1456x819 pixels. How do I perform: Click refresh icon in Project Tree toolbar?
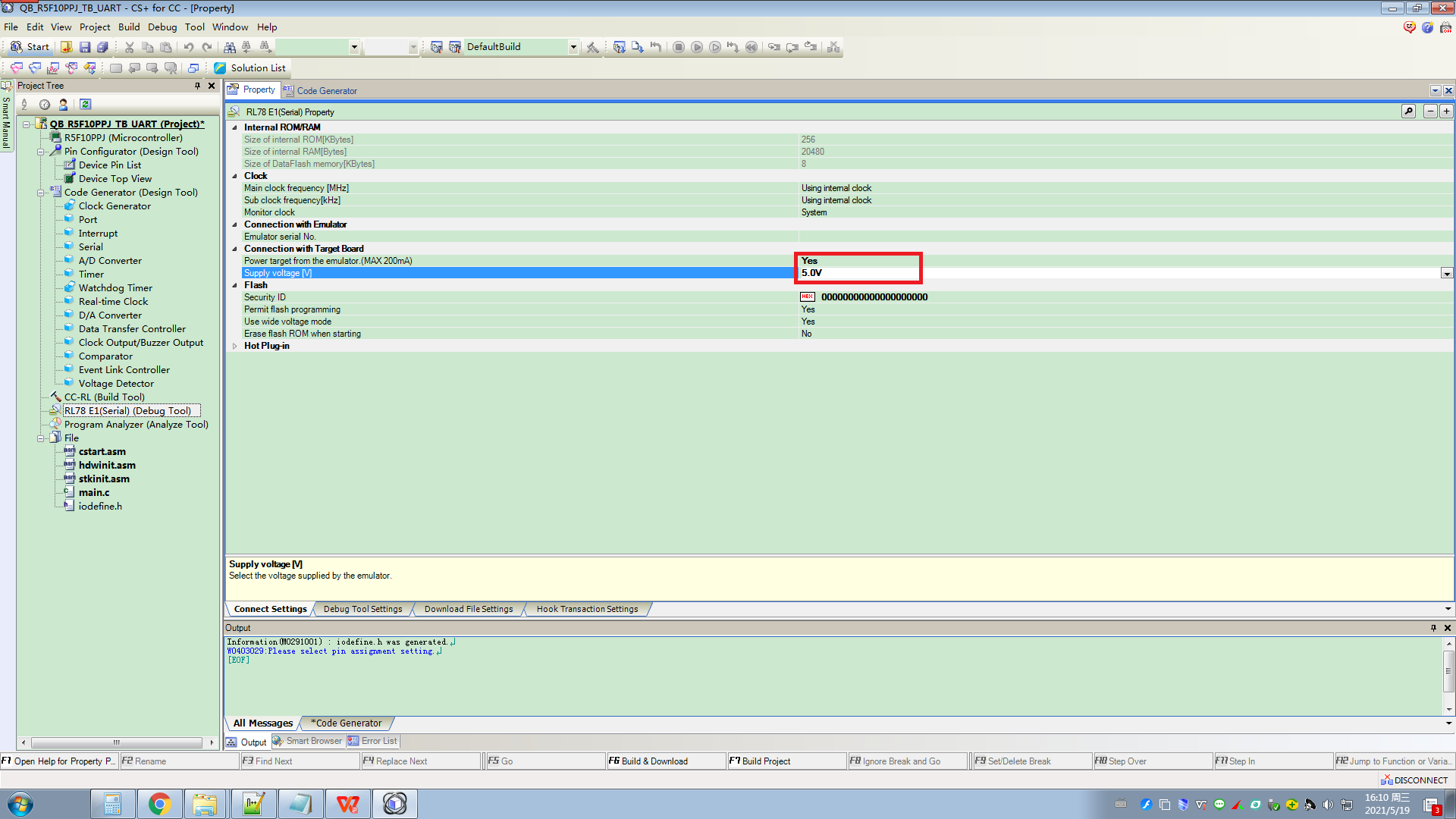(85, 105)
